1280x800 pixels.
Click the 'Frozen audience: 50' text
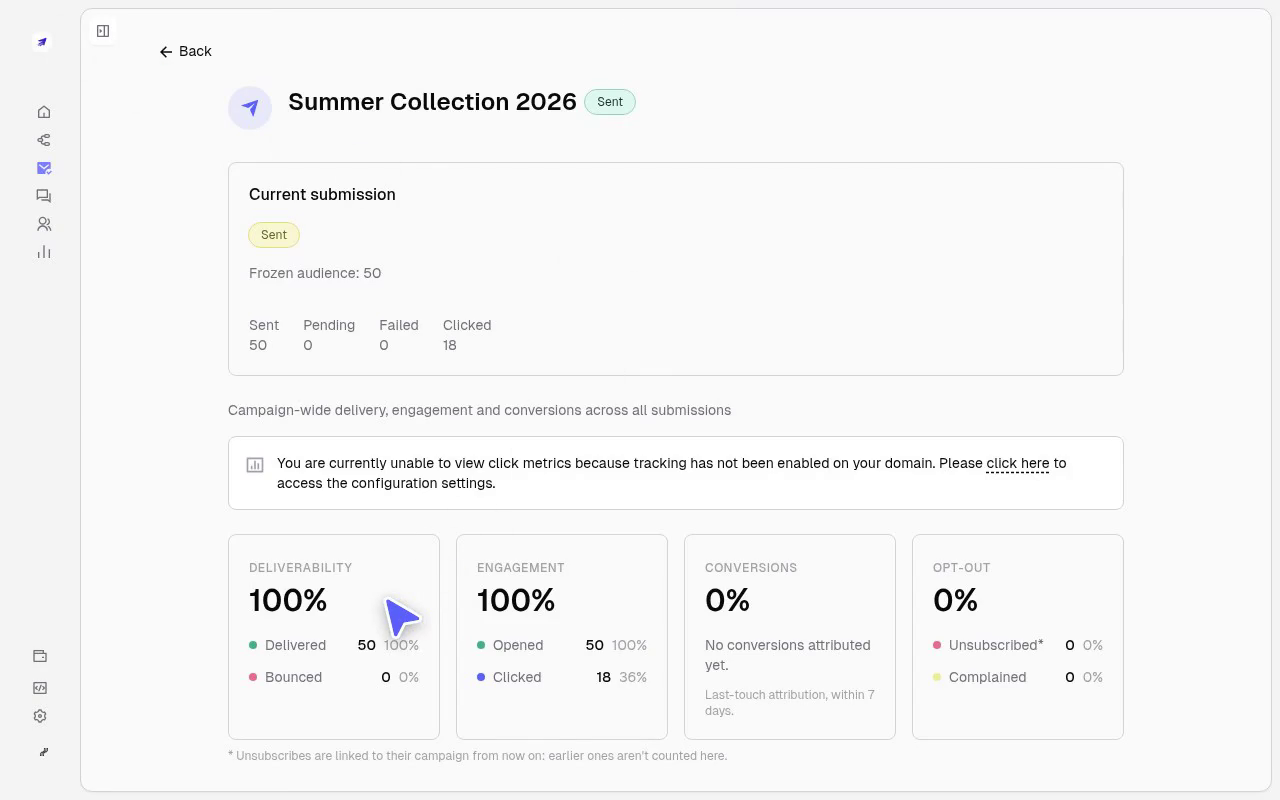point(315,273)
